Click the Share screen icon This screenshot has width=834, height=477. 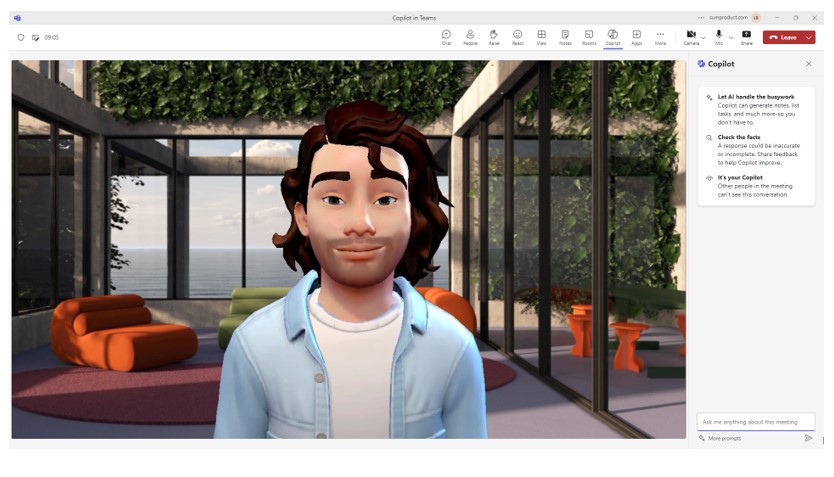tap(746, 36)
